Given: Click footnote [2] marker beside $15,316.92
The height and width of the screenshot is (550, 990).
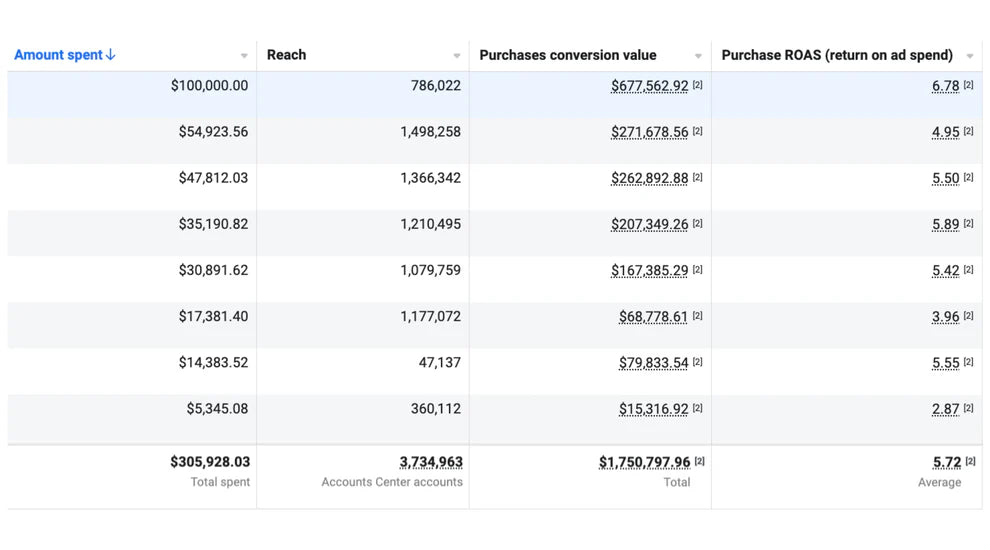Looking at the screenshot, I should tap(698, 408).
